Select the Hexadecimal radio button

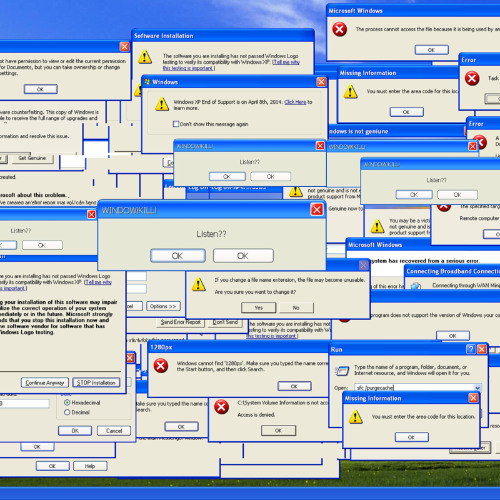coord(67,402)
